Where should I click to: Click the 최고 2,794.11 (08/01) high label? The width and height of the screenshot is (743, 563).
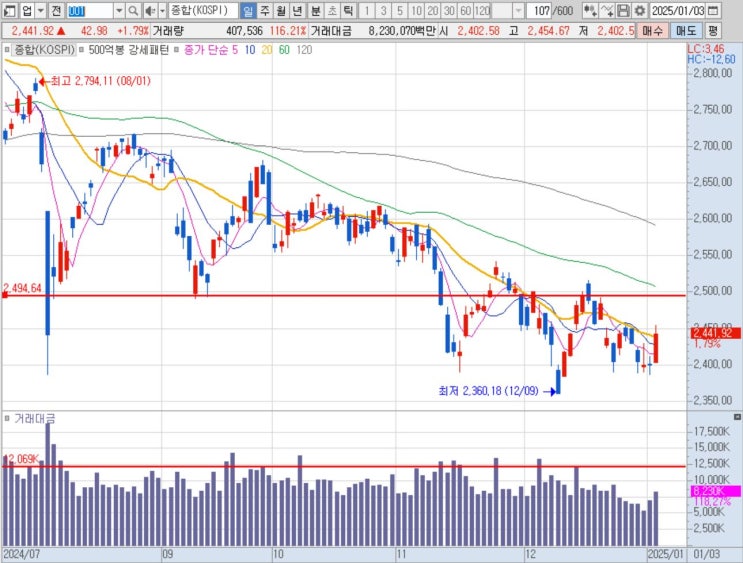click(100, 81)
